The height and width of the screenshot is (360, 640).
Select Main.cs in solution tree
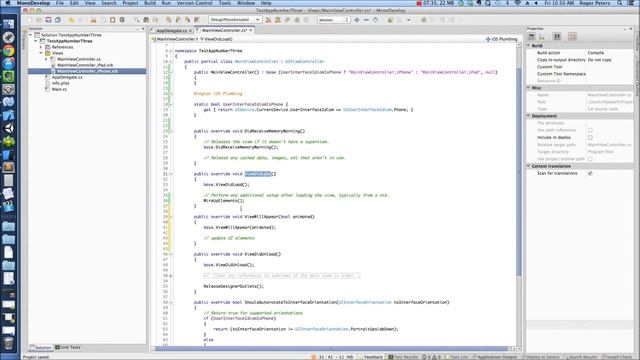coord(59,89)
